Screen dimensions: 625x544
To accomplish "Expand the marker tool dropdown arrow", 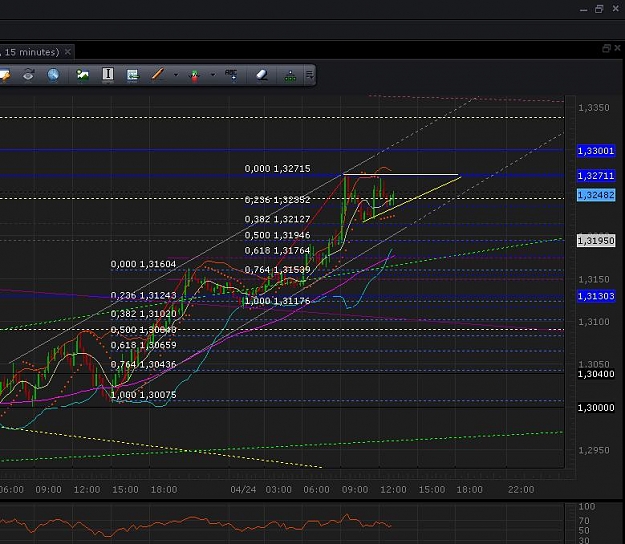I will pos(213,75).
